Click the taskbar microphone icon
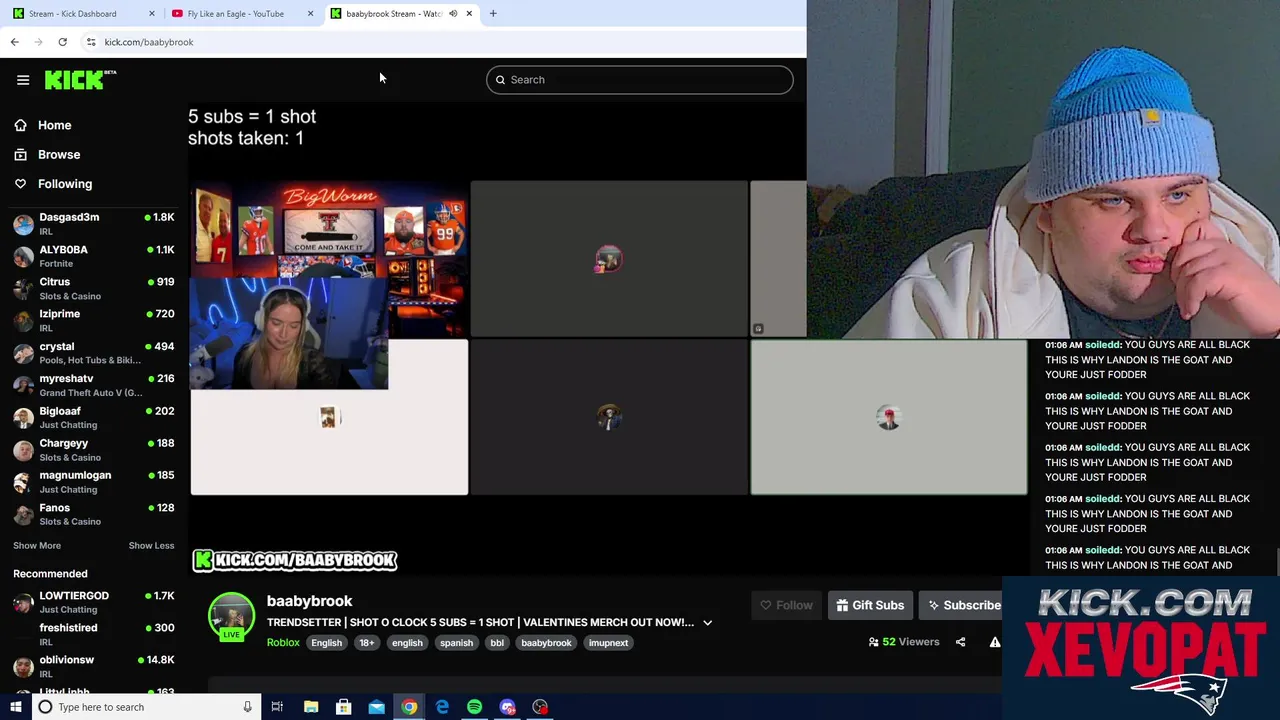This screenshot has width=1280, height=720. pyautogui.click(x=247, y=707)
